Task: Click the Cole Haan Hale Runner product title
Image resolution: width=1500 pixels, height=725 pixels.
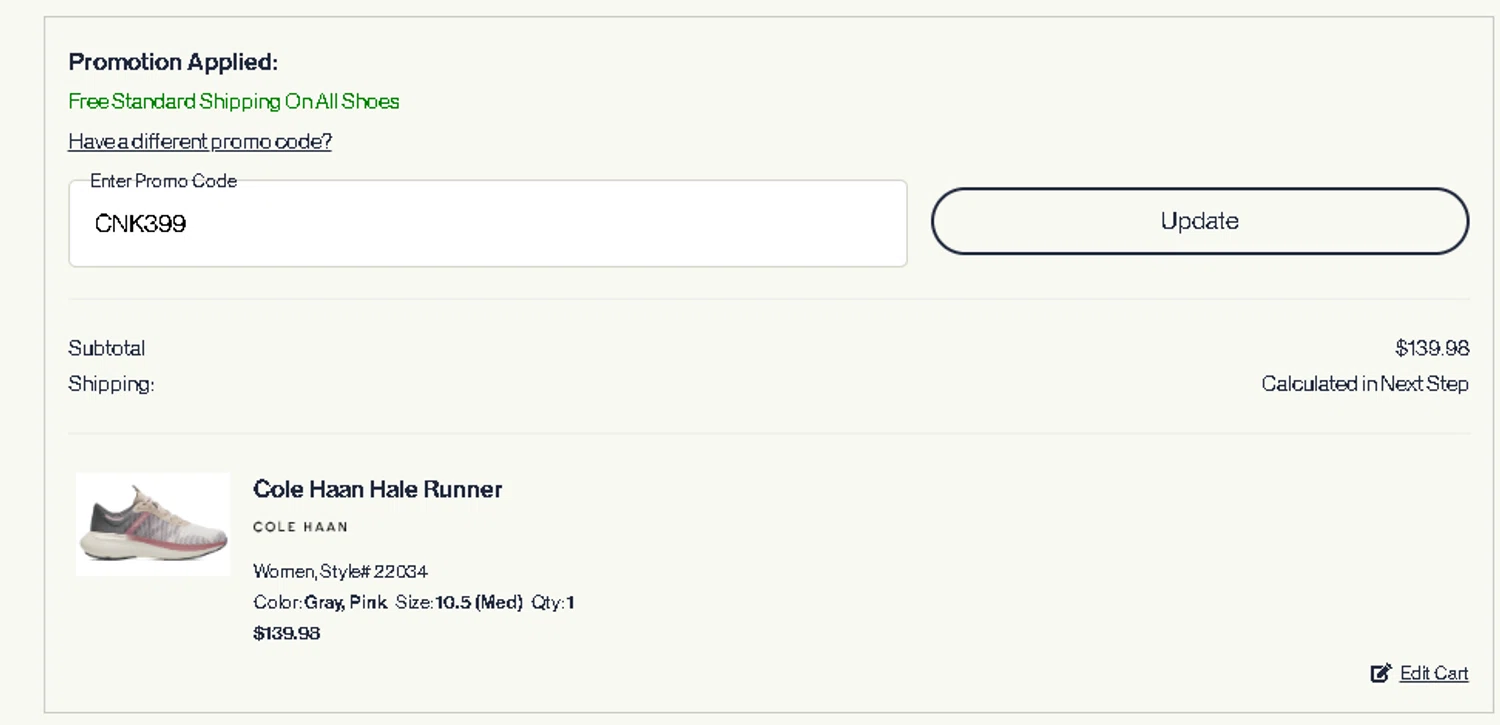Action: pos(377,489)
